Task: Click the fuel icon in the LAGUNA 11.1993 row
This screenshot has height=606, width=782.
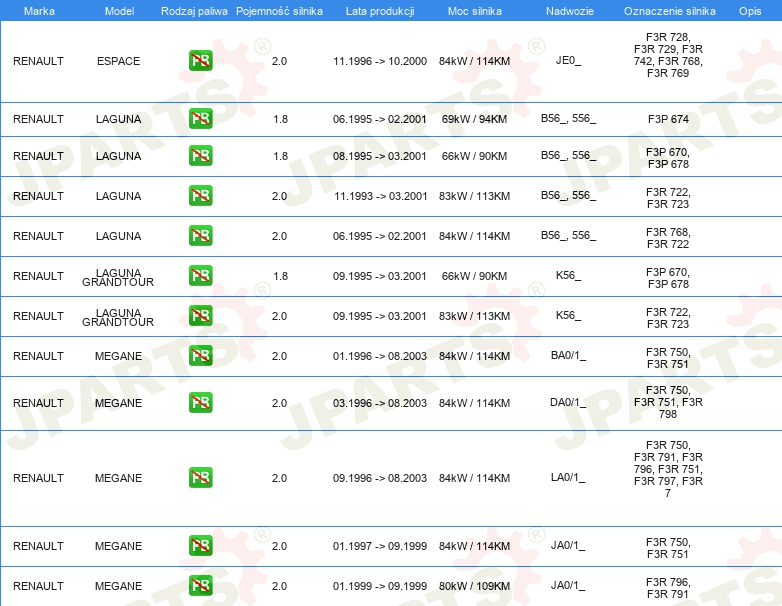Action: point(200,196)
